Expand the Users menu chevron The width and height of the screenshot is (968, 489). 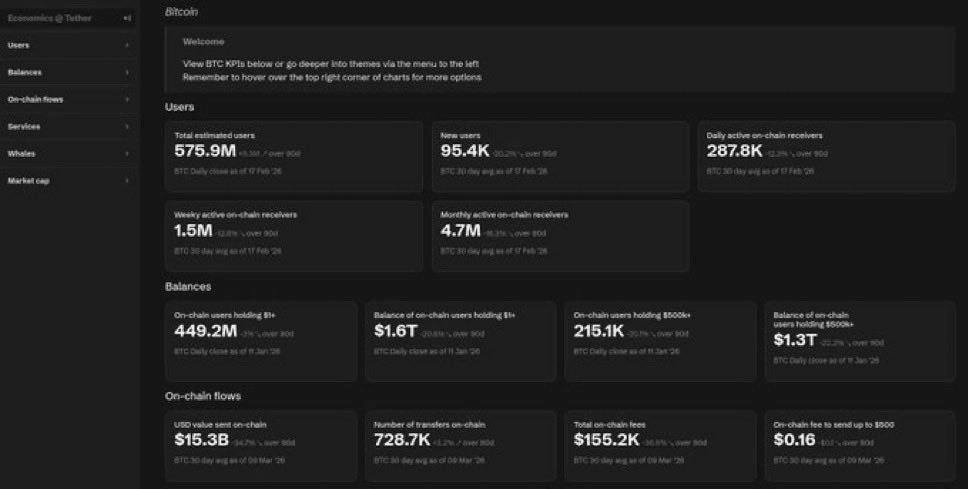pos(127,45)
